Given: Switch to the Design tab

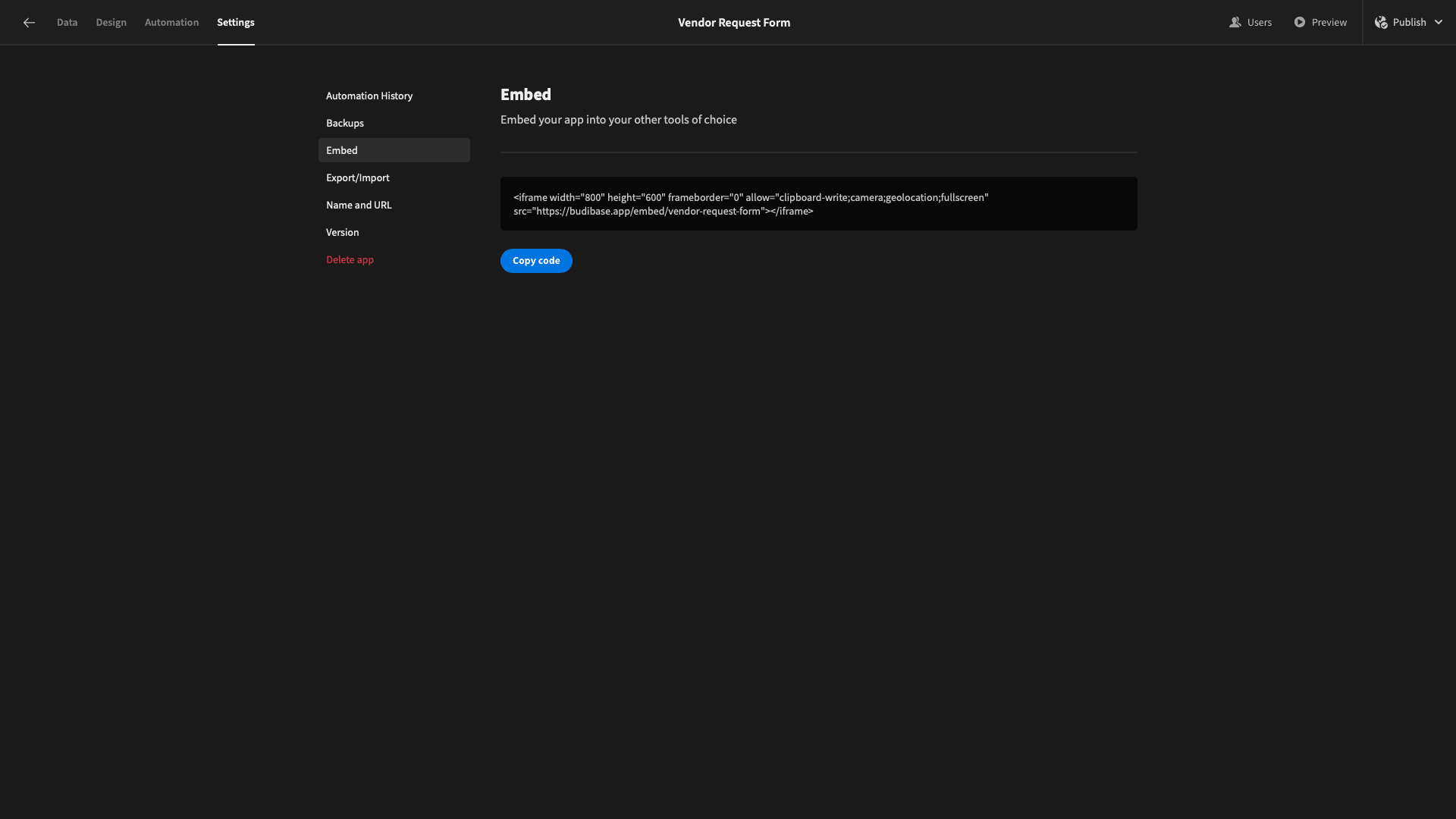Looking at the screenshot, I should click(x=111, y=22).
